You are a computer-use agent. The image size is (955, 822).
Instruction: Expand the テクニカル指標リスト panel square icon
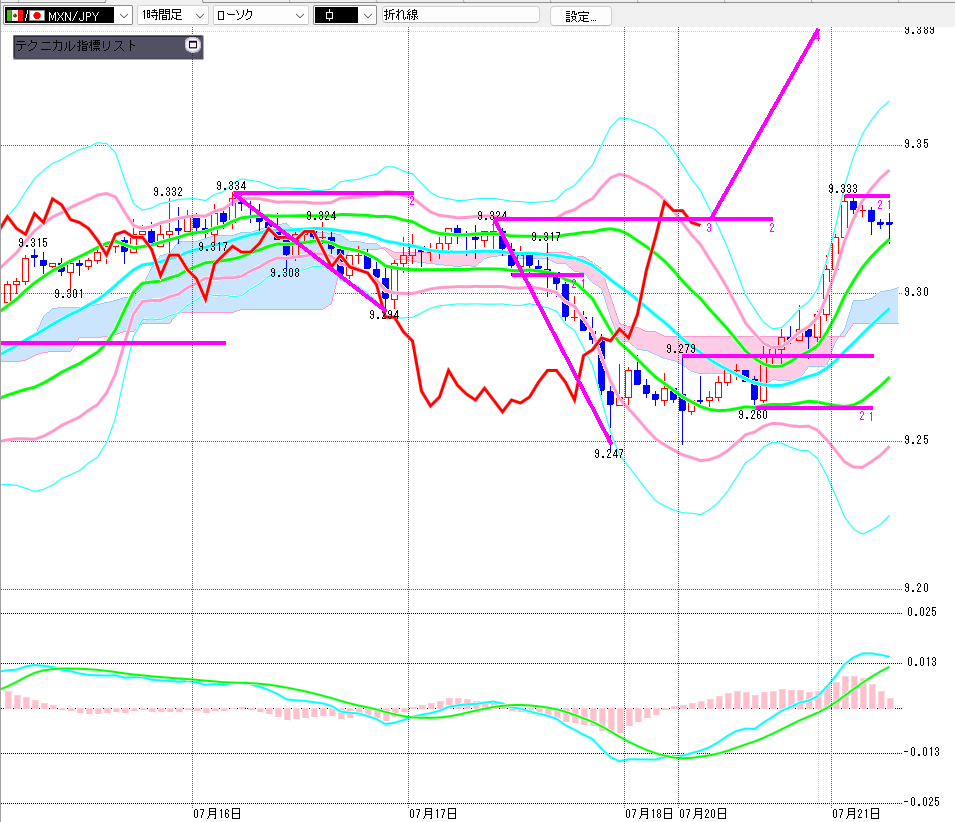tap(192, 45)
